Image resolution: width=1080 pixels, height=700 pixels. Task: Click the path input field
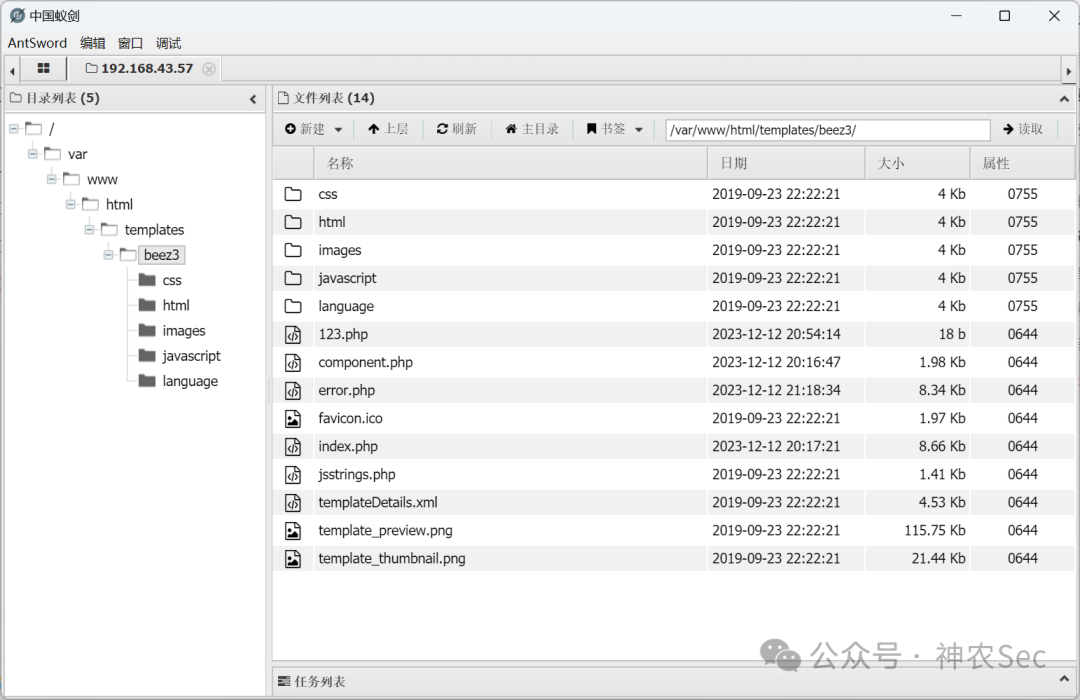pyautogui.click(x=827, y=130)
